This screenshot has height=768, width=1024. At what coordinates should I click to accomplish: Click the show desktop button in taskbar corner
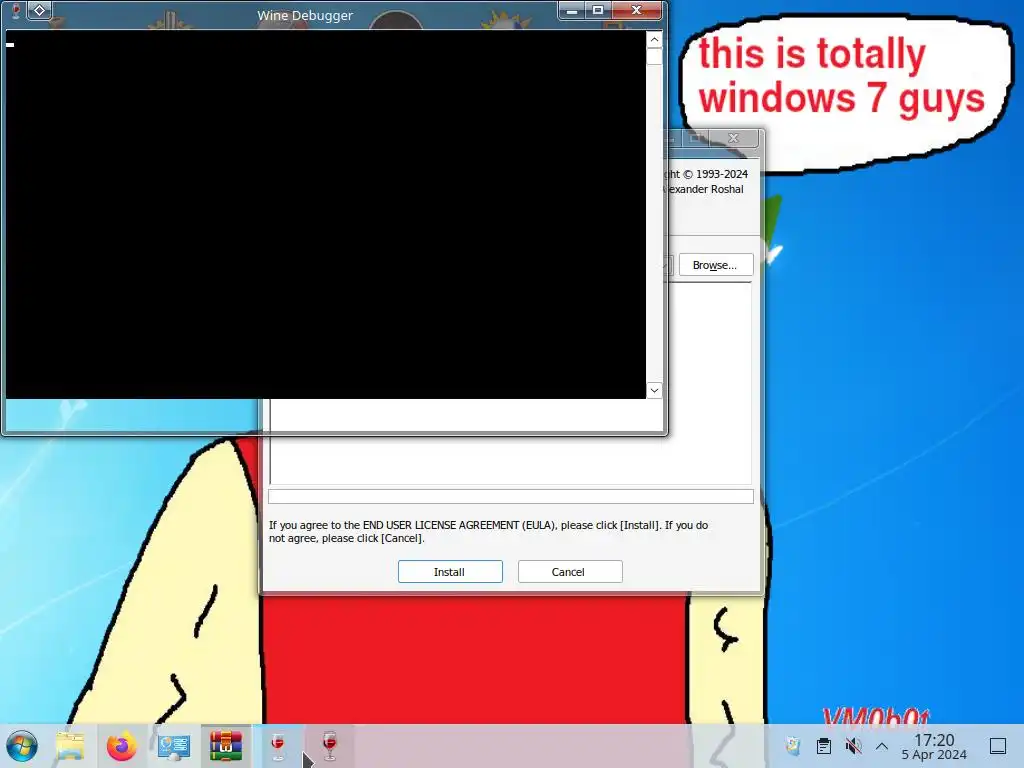(x=998, y=746)
